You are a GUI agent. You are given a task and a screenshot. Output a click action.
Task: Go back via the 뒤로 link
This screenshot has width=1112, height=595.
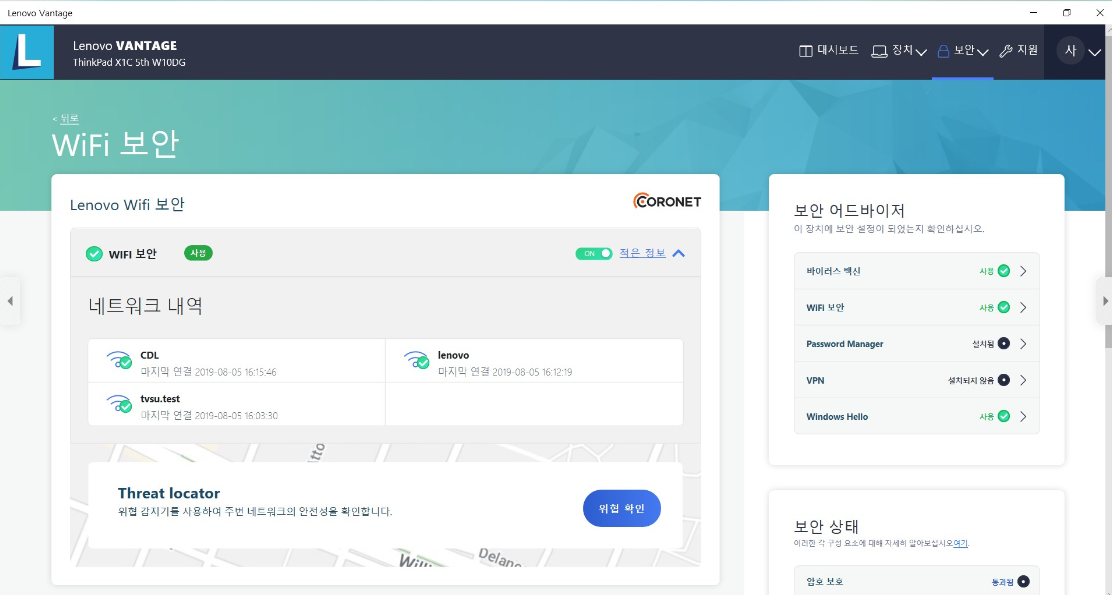point(69,118)
